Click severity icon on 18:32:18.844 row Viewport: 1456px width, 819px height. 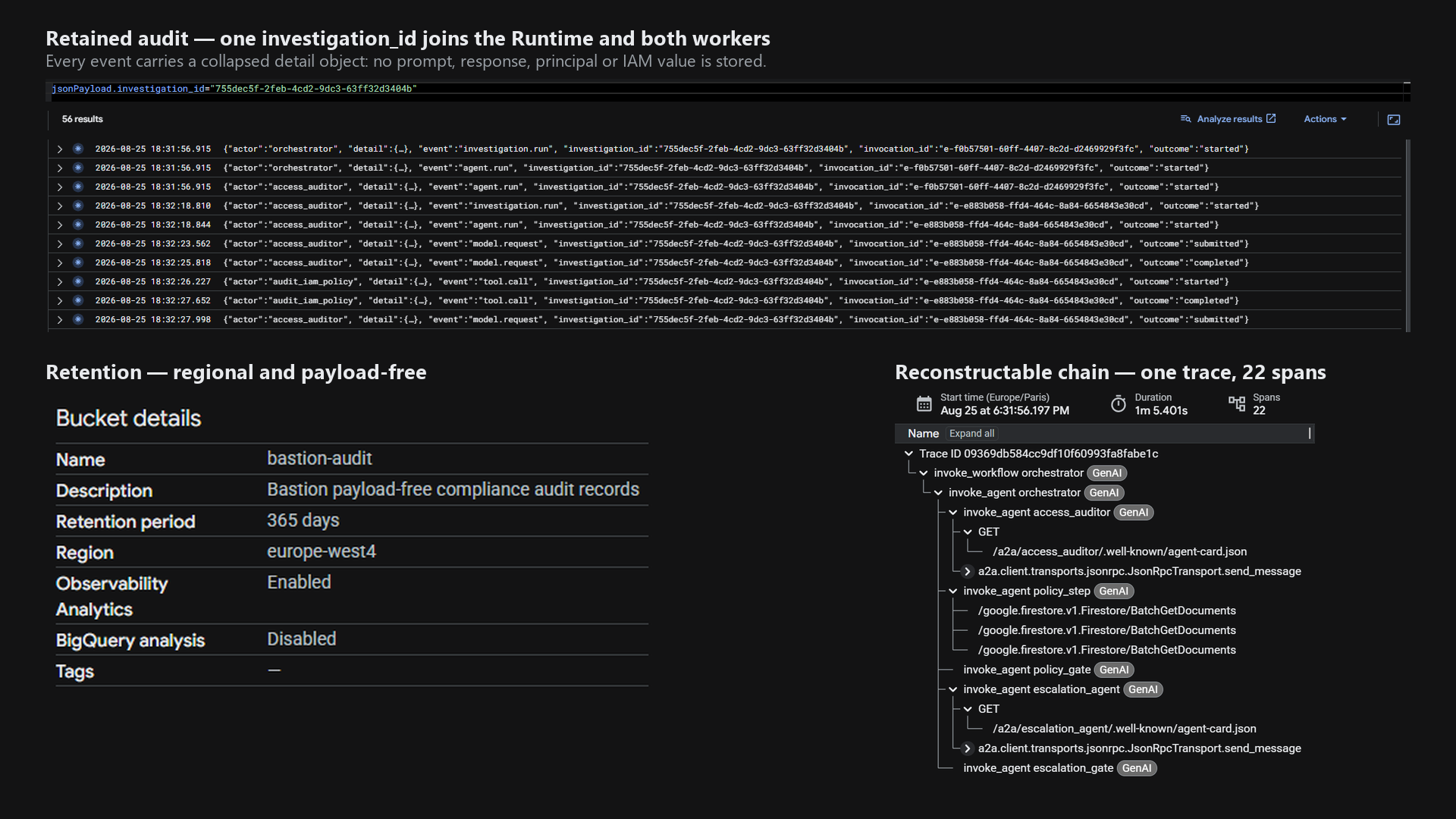tap(78, 224)
